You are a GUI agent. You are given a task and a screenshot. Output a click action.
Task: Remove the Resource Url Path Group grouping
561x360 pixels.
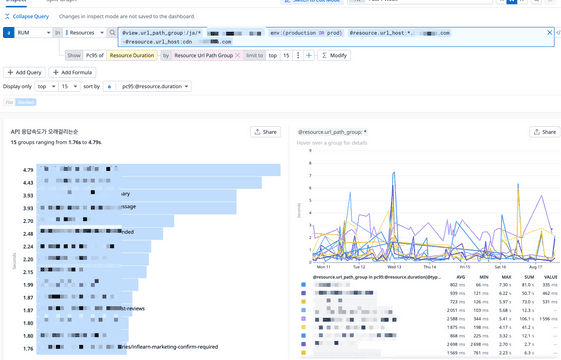tap(238, 55)
